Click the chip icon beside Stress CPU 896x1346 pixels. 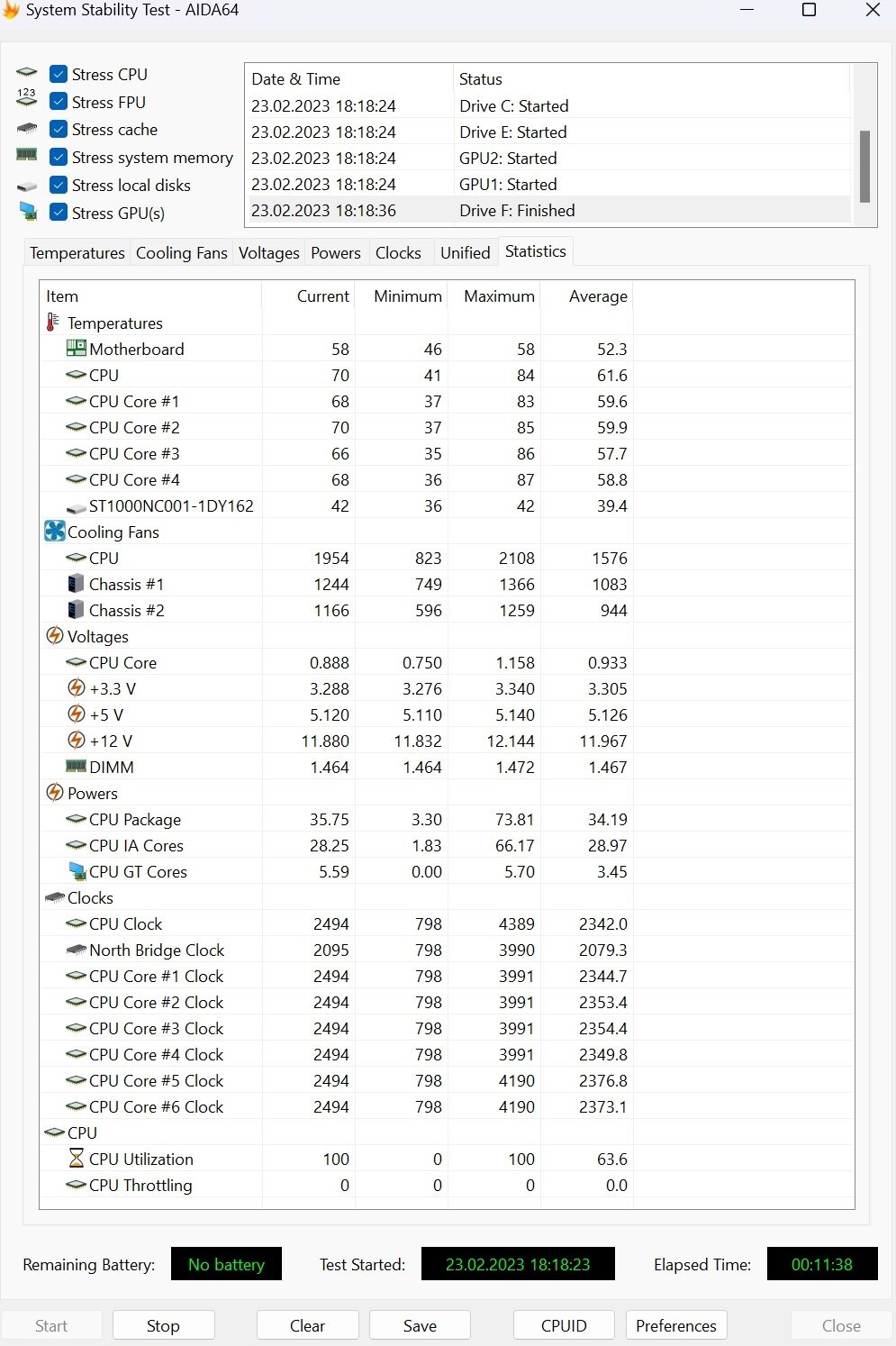27,73
